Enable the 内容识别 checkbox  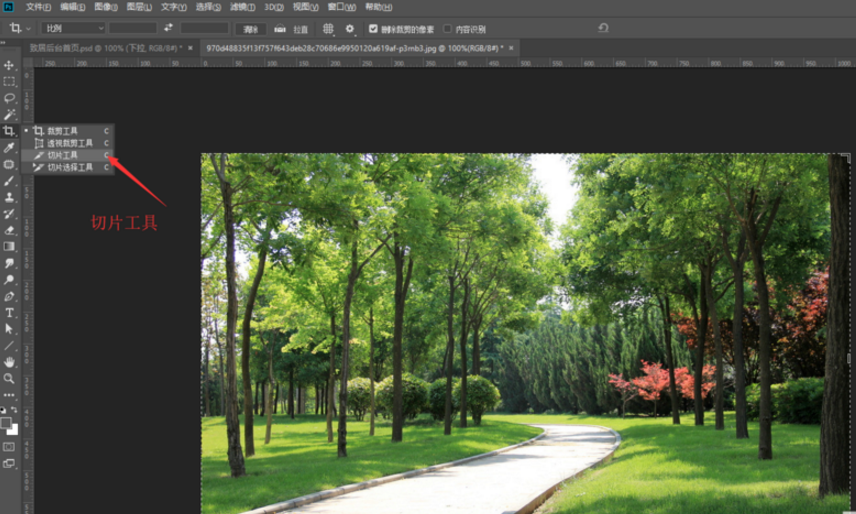447,29
